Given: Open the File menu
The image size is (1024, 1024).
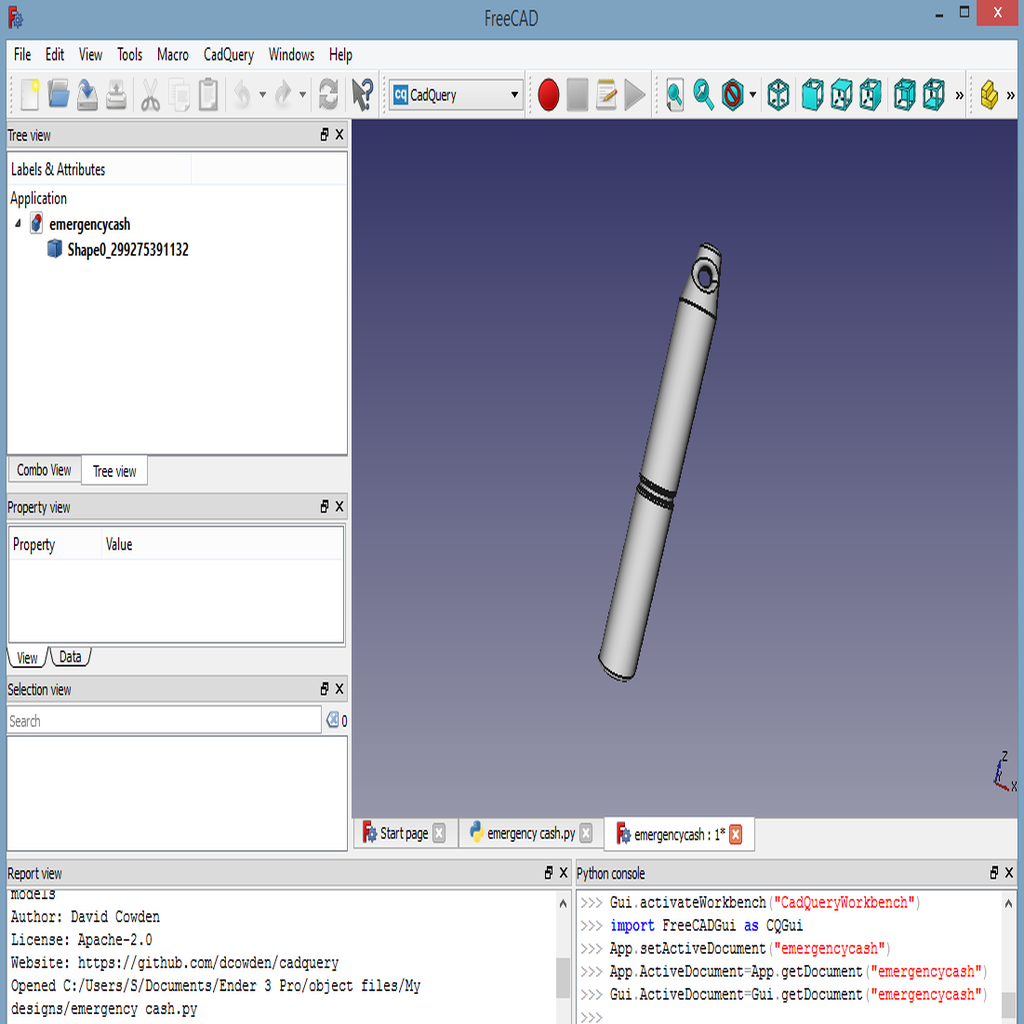Looking at the screenshot, I should pyautogui.click(x=22, y=55).
